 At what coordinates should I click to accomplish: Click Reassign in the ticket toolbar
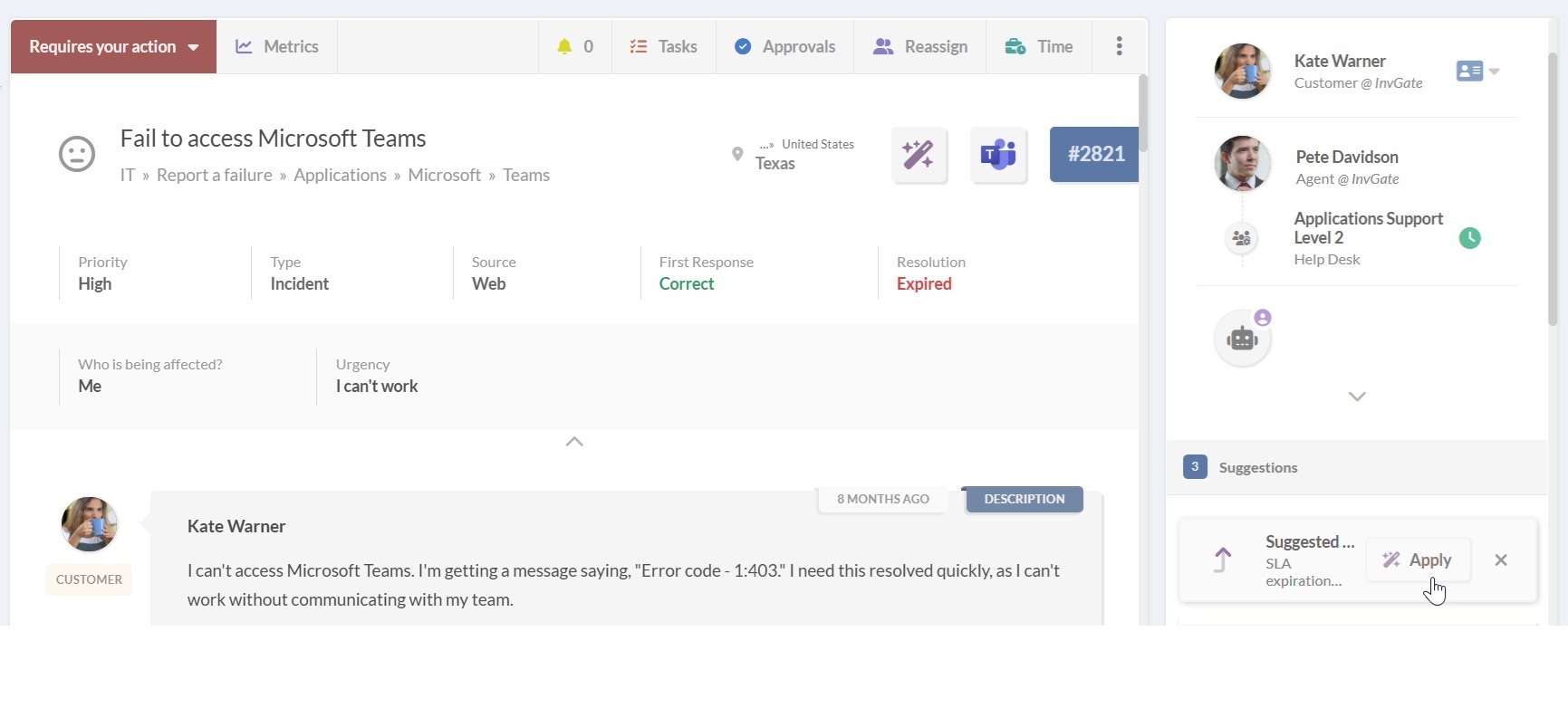point(920,46)
